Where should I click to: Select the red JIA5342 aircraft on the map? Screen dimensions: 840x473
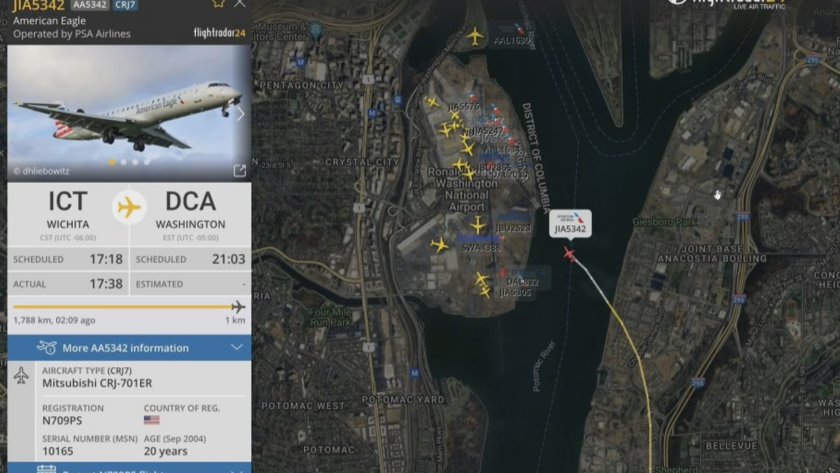pos(569,253)
